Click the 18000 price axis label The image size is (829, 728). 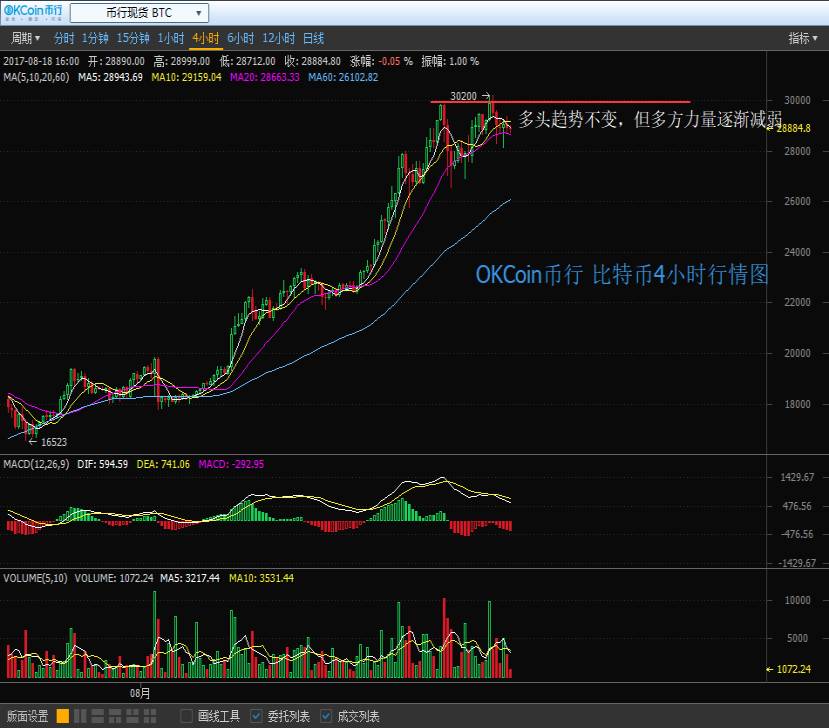click(x=797, y=404)
